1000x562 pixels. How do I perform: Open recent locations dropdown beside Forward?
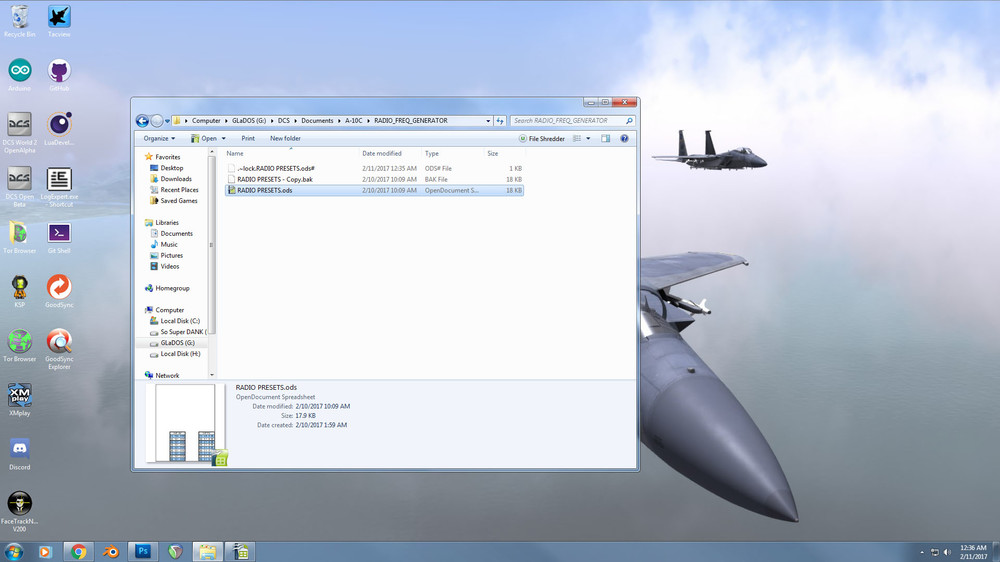pyautogui.click(x=167, y=121)
